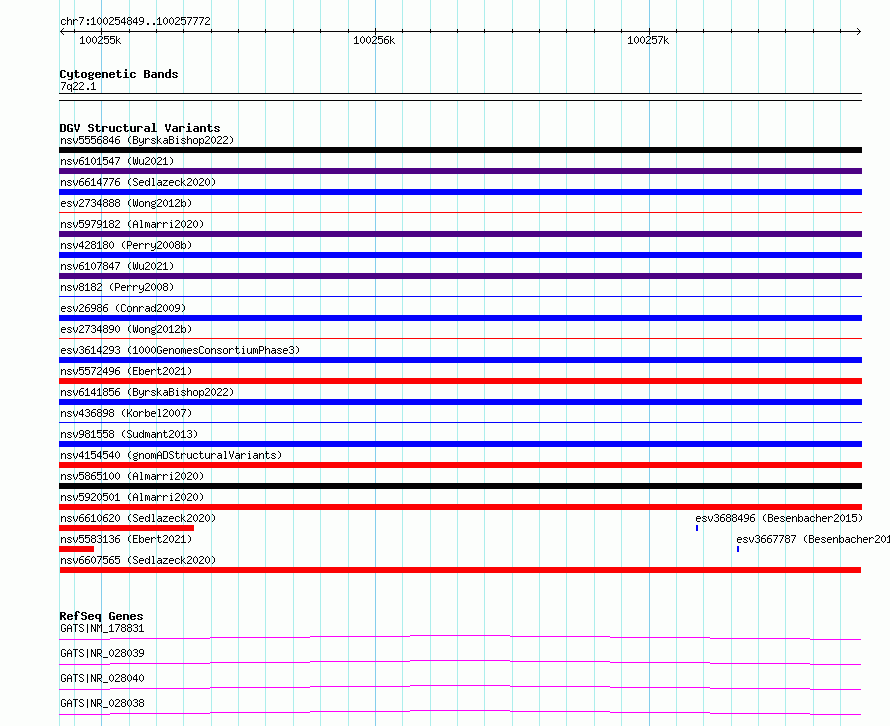Click the magenta GATS|NM_178831 transcript line
Screen dimensions: 890x726
tap(460, 637)
